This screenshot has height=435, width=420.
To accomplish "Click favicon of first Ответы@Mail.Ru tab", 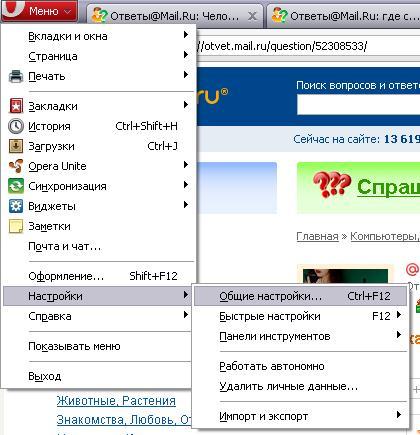I will pyautogui.click(x=100, y=15).
